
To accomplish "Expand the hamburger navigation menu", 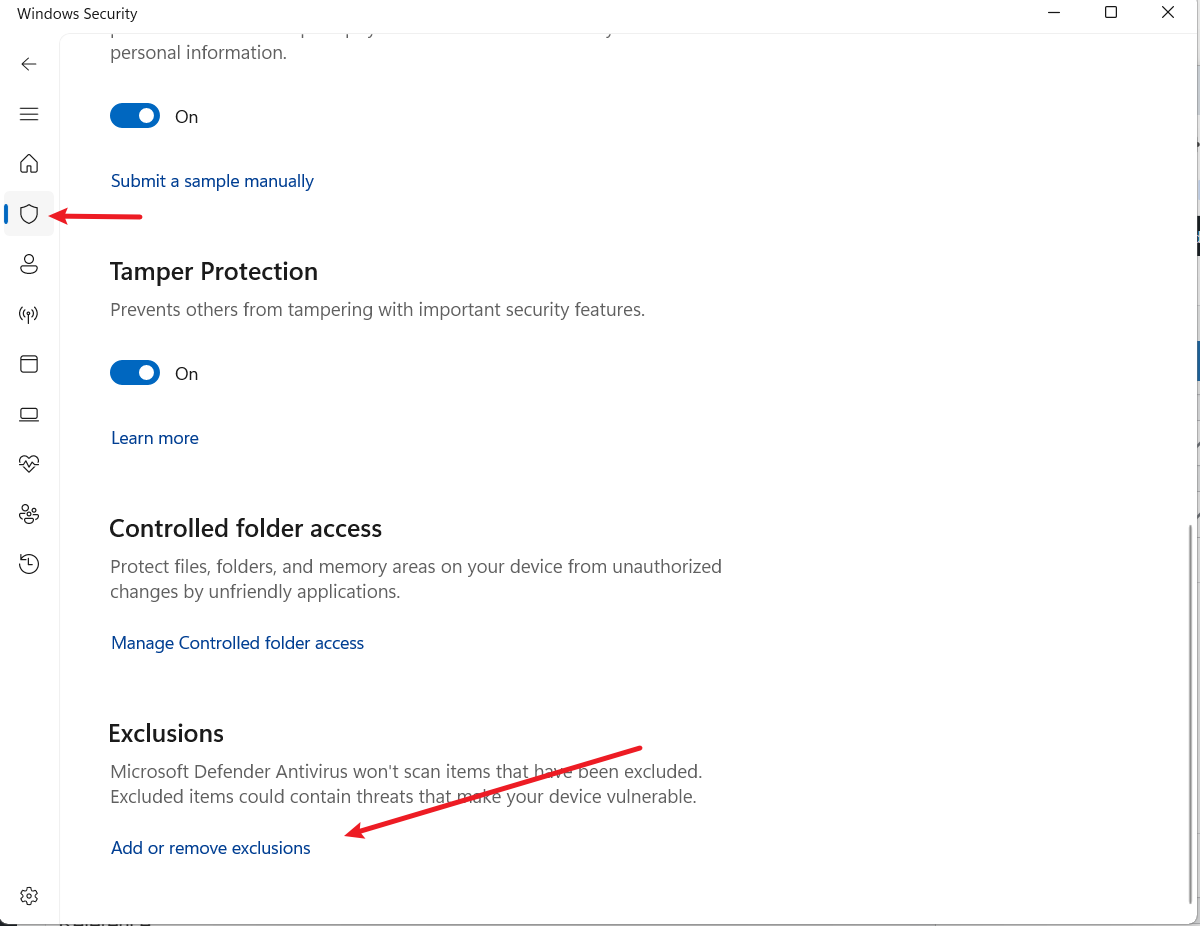I will (x=29, y=114).
